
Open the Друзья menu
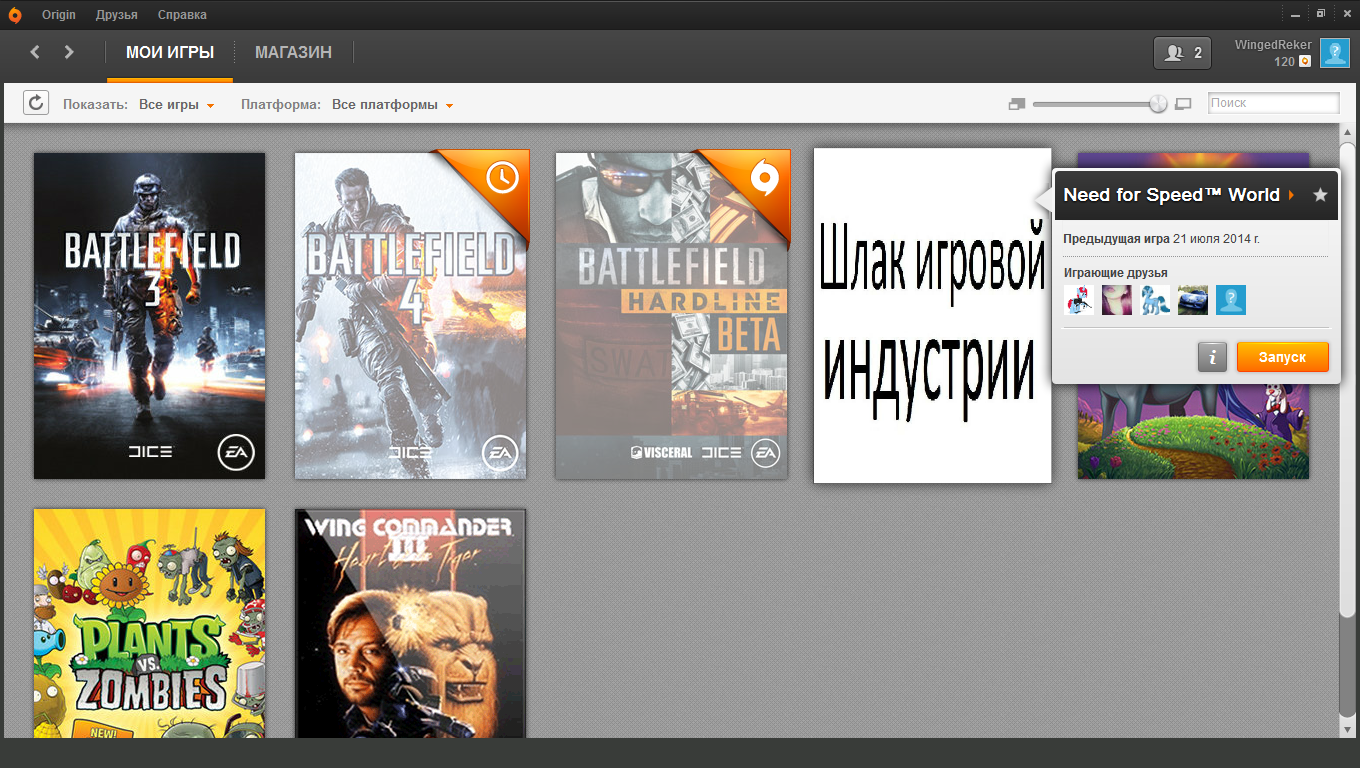coord(117,15)
